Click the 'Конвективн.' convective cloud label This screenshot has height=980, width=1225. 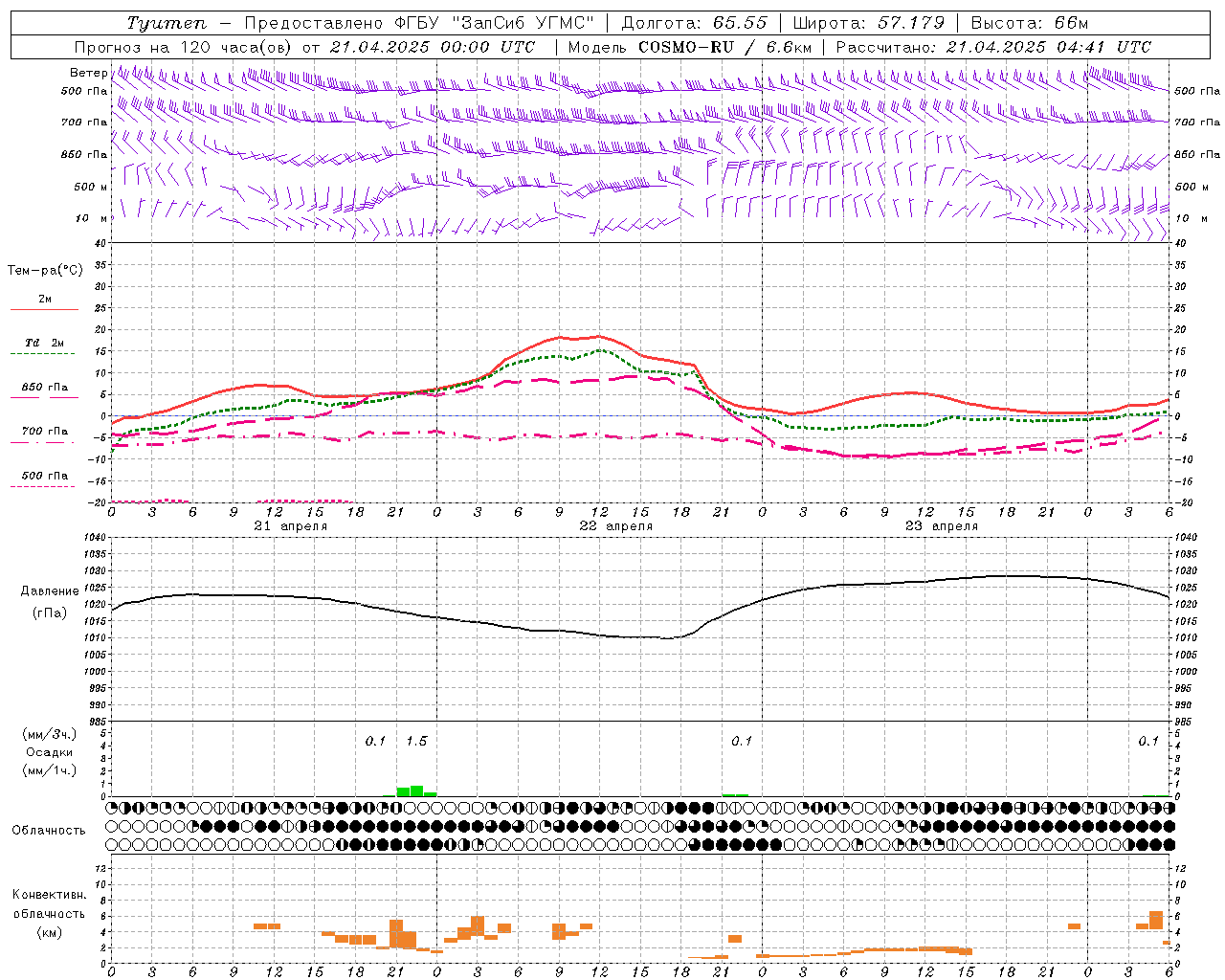tap(49, 895)
